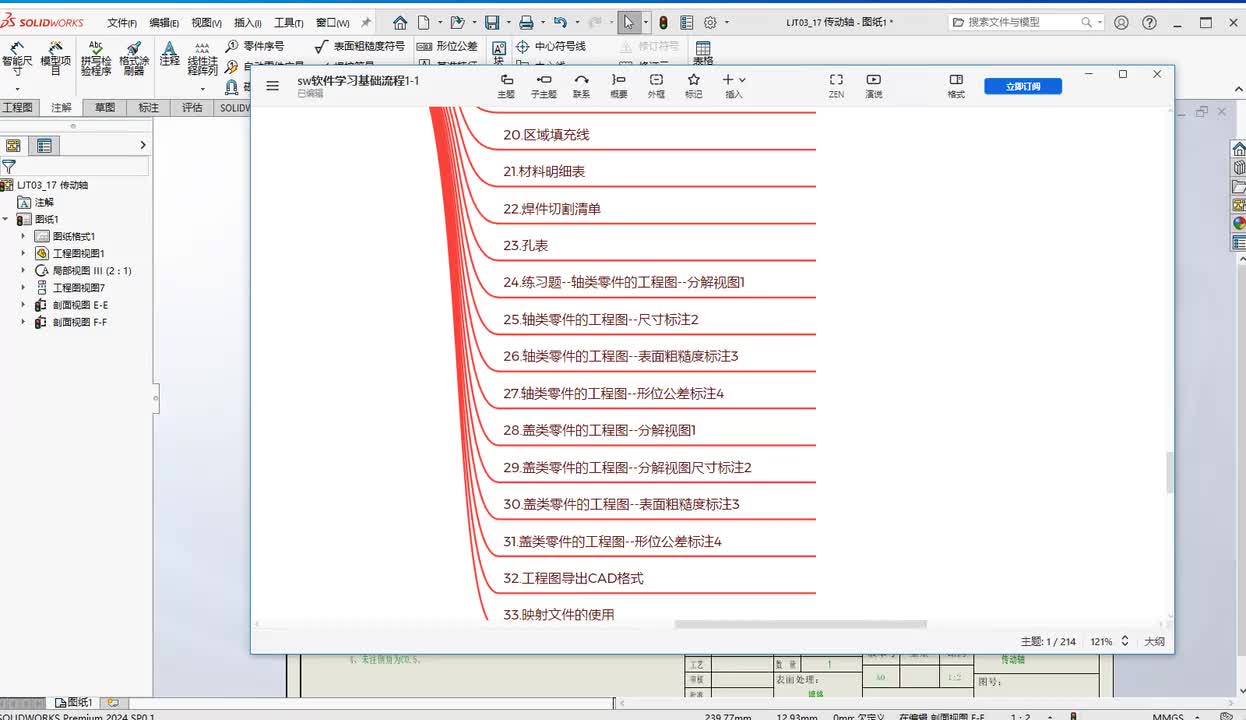Start 演说 presentation mode
The image size is (1246, 720).
pyautogui.click(x=874, y=86)
